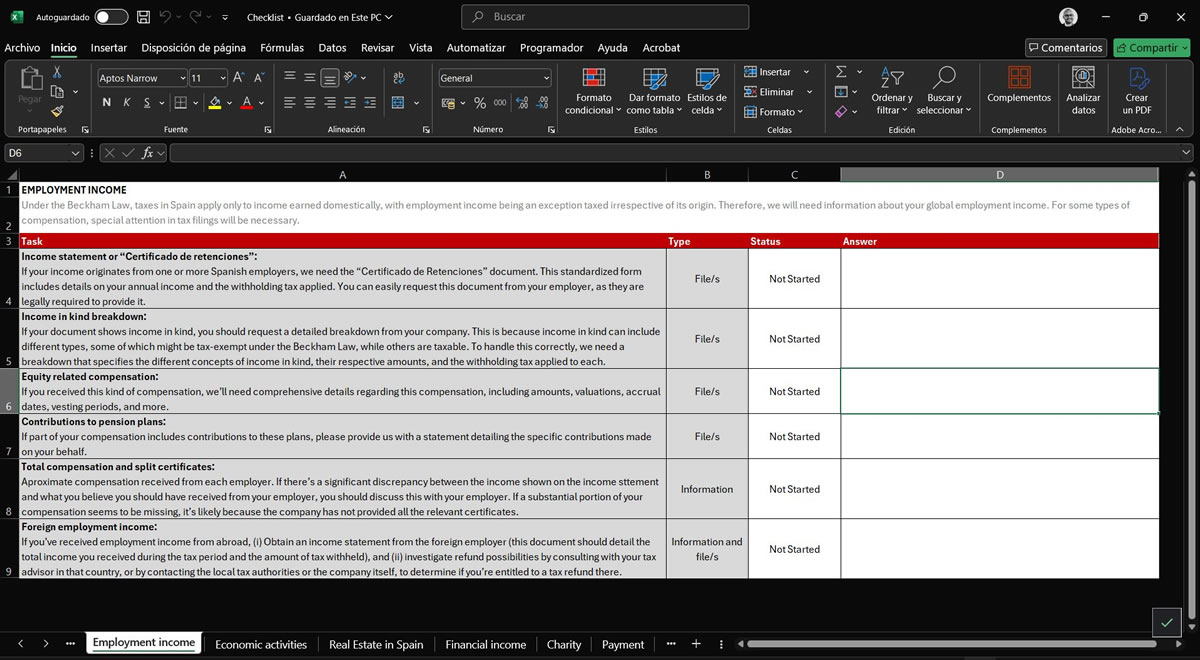This screenshot has width=1200, height=660.
Task: Apply percent style format
Action: pos(480,103)
